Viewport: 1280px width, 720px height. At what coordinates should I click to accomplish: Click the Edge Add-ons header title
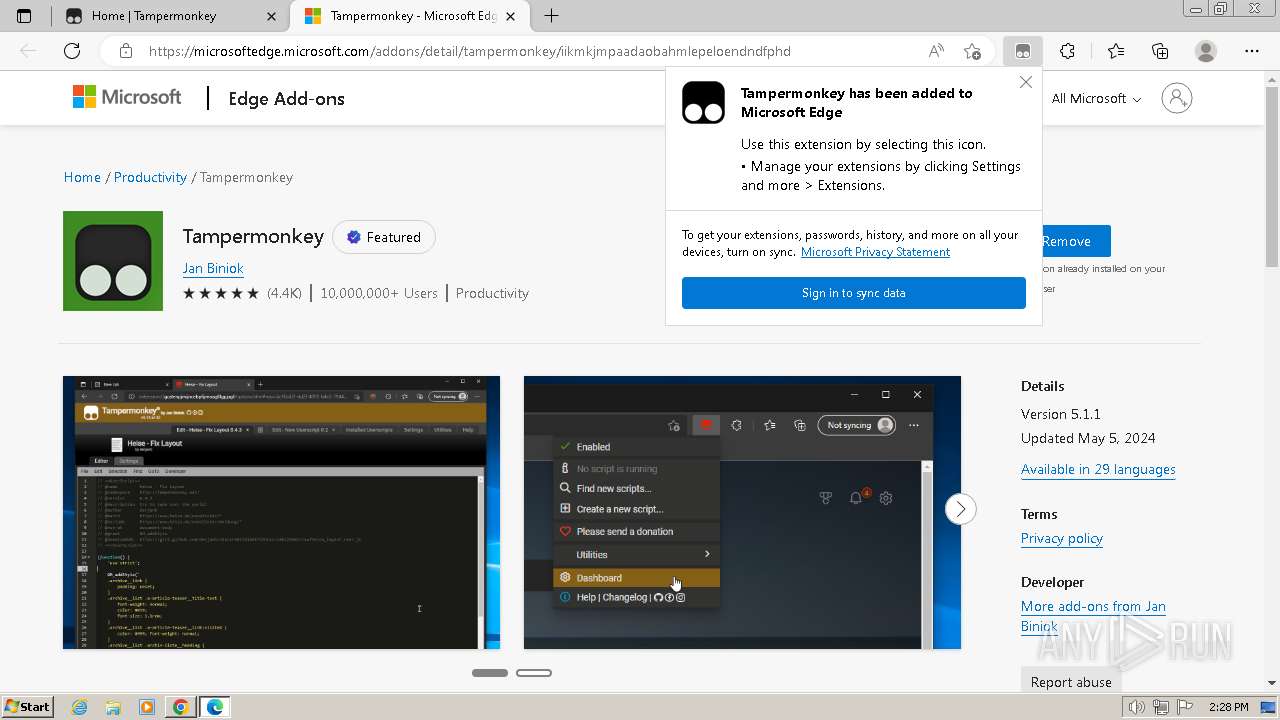tap(286, 98)
